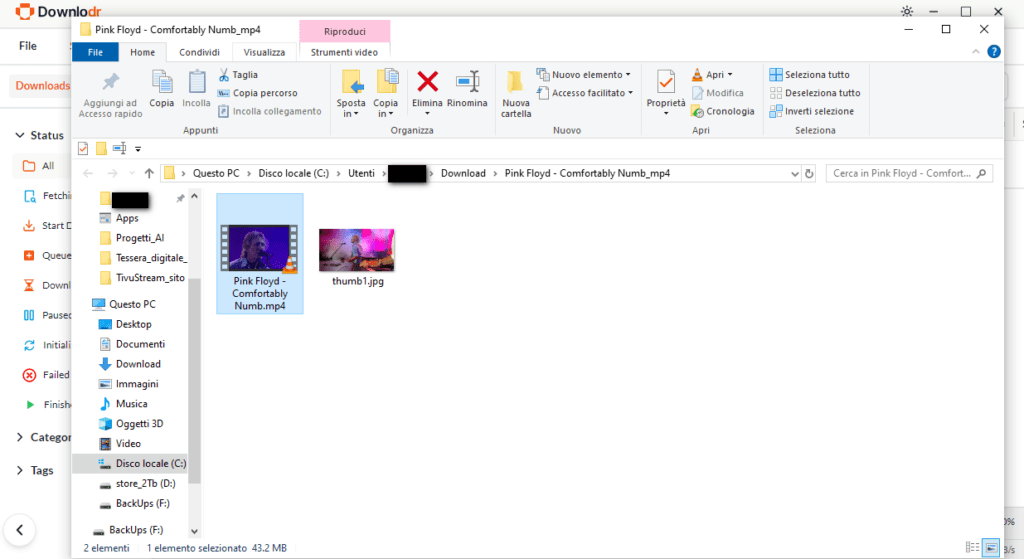Image resolution: width=1024 pixels, height=559 pixels.
Task: Click Seleziona tutto in the ribbon
Action: tap(810, 75)
